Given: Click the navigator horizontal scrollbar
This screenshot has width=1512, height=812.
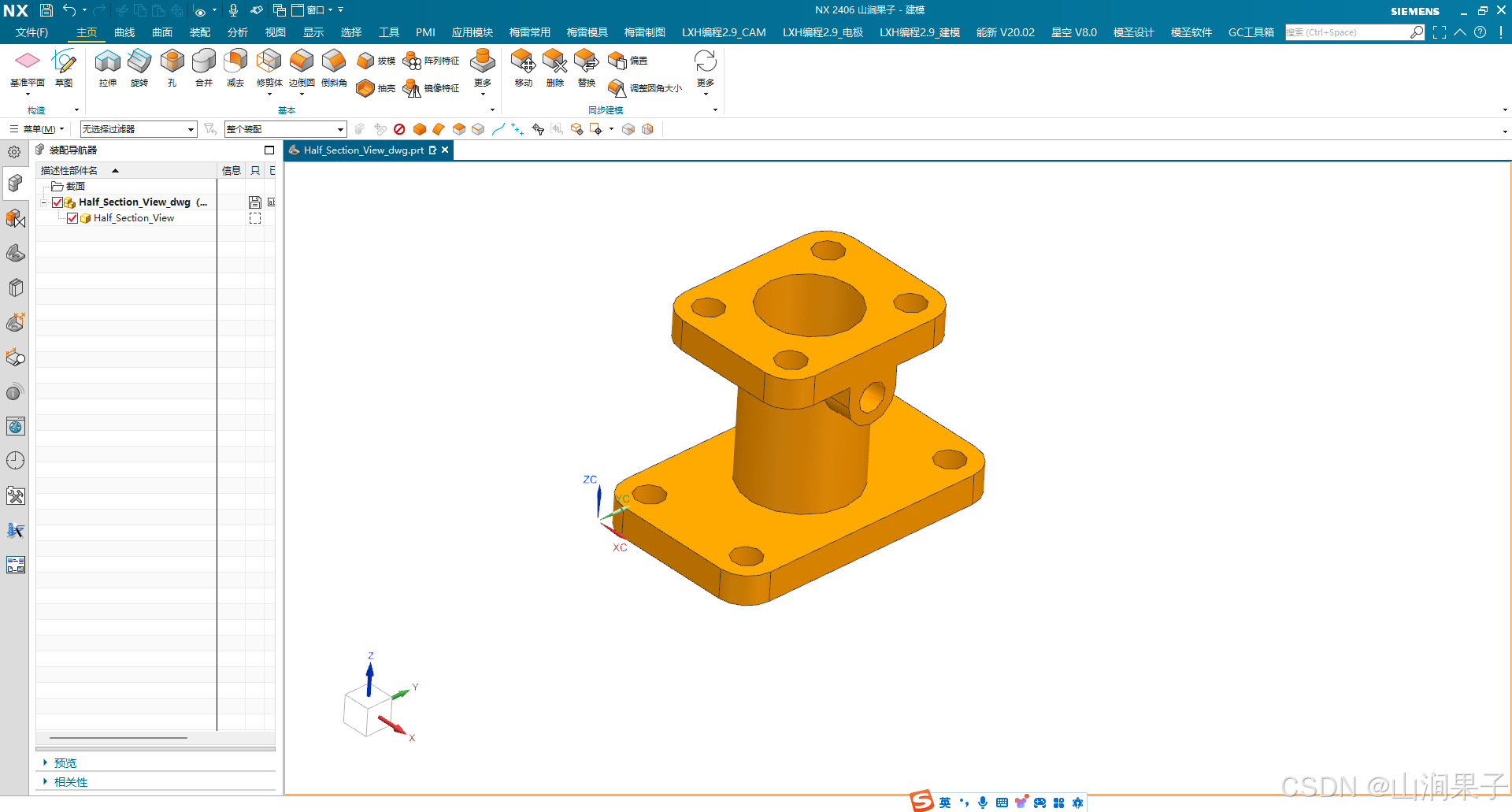Looking at the screenshot, I should (x=118, y=738).
